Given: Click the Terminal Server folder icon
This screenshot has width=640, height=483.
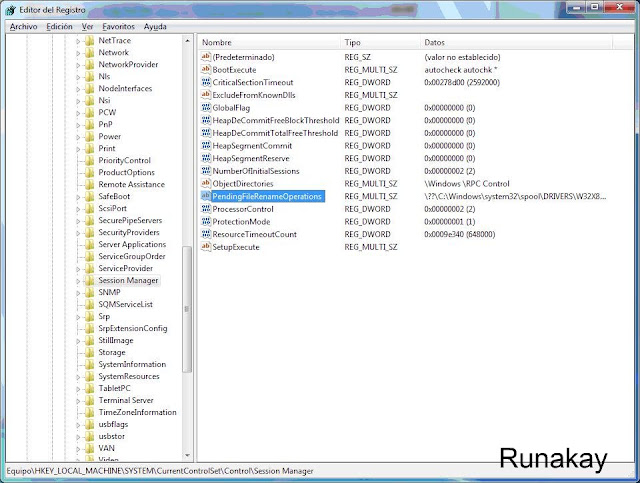Looking at the screenshot, I should pos(89,400).
